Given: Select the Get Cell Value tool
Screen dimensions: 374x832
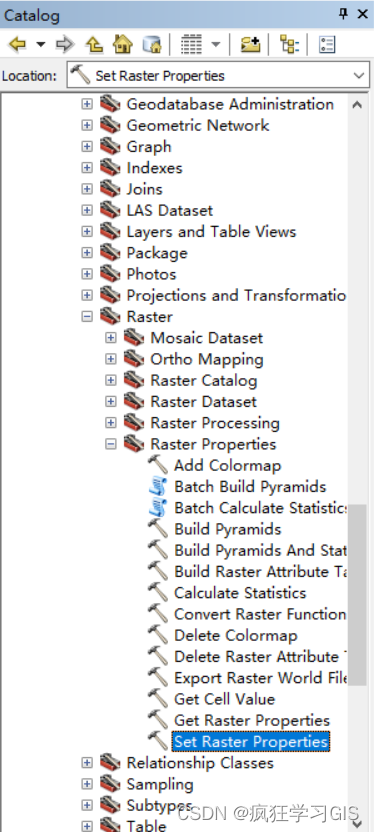Looking at the screenshot, I should [224, 699].
